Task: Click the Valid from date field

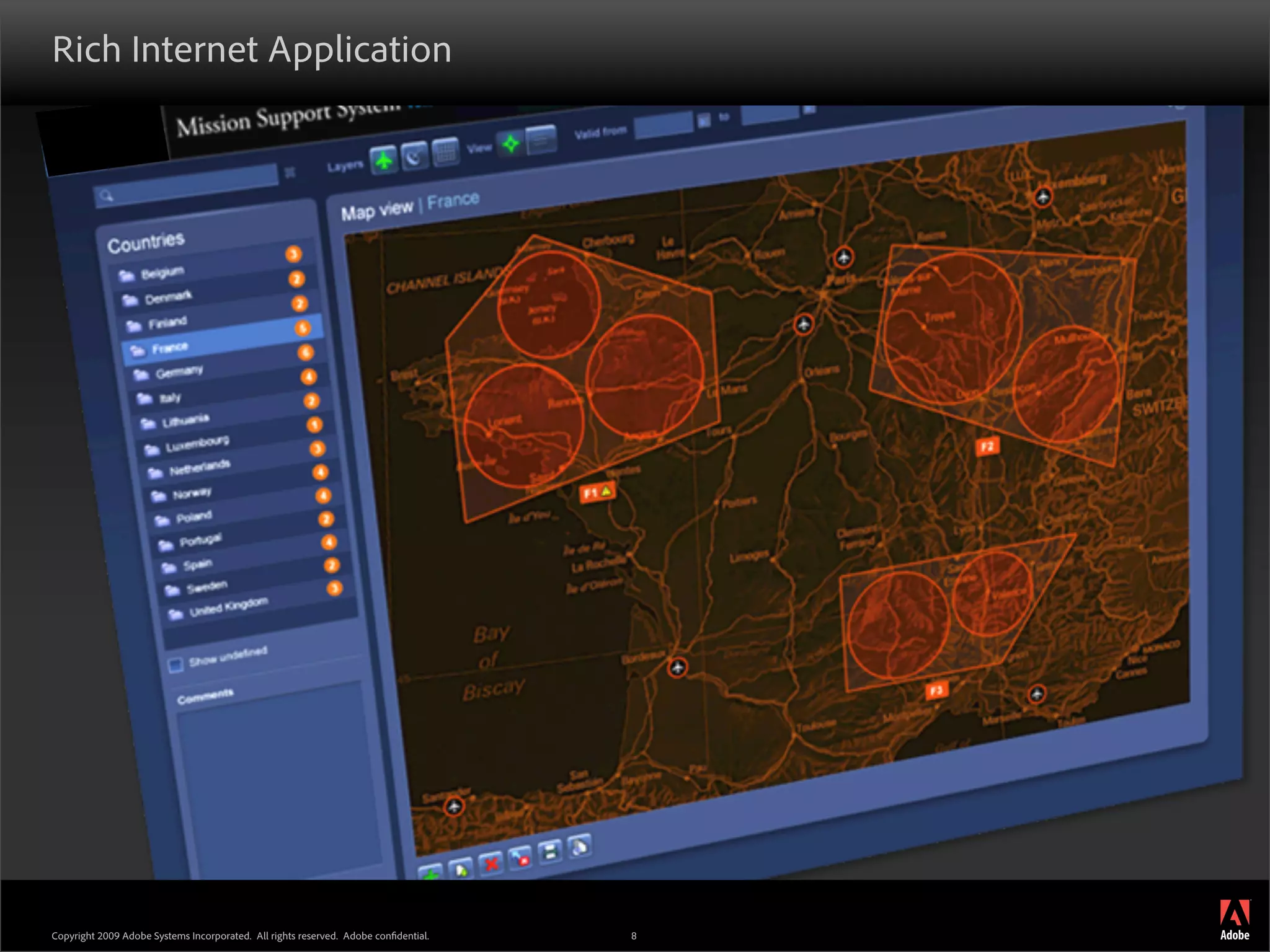Action: (664, 125)
